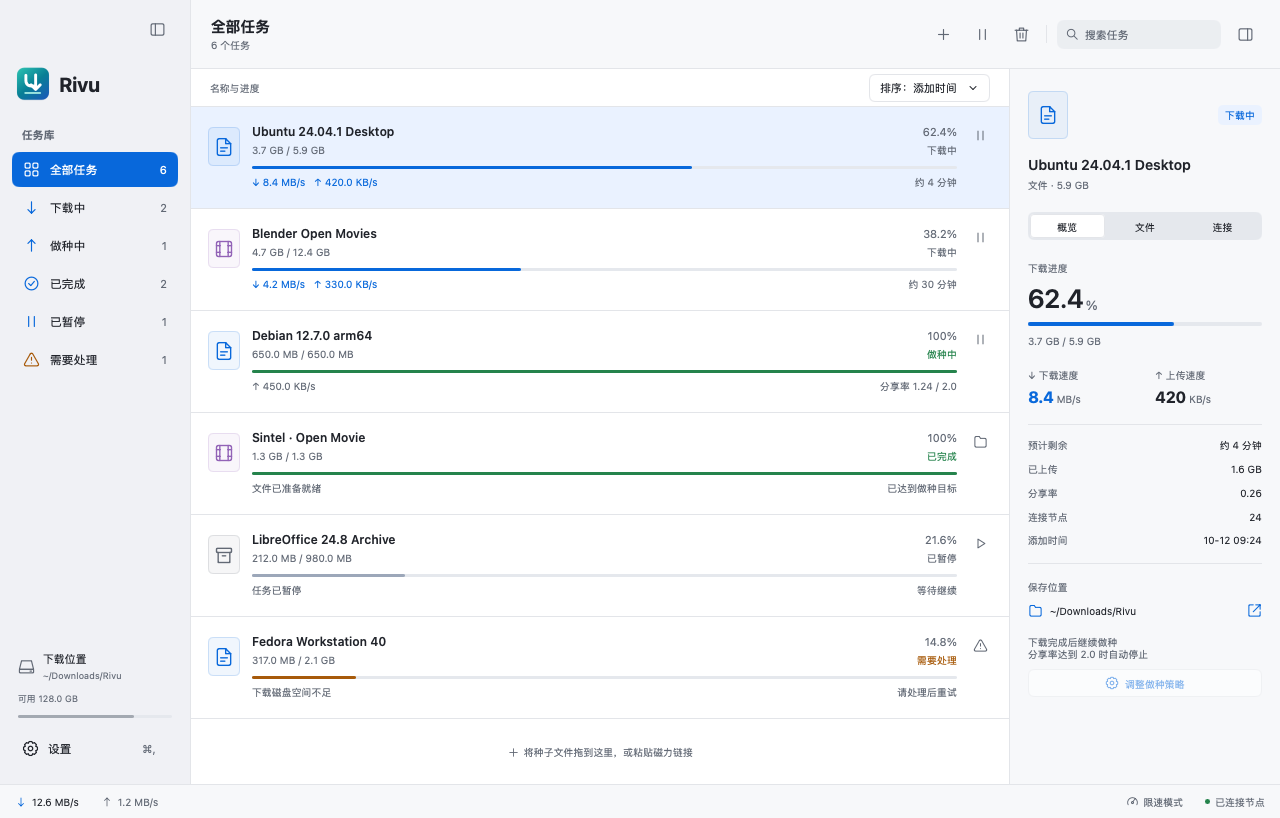The width and height of the screenshot is (1280, 818).
Task: Open the folder for Sintel Open Movie
Action: coord(980,442)
